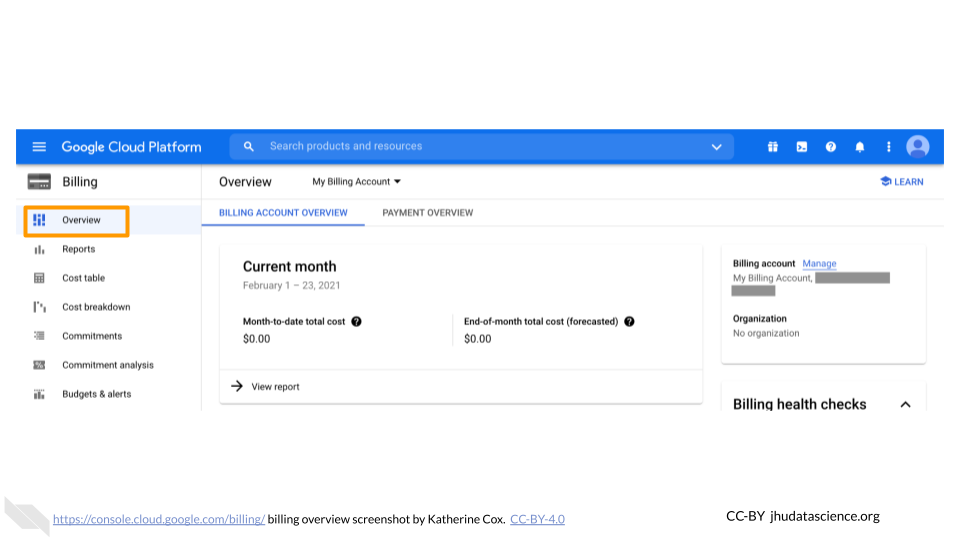960x540 pixels.
Task: Open the three-dot settings menu
Action: click(888, 147)
